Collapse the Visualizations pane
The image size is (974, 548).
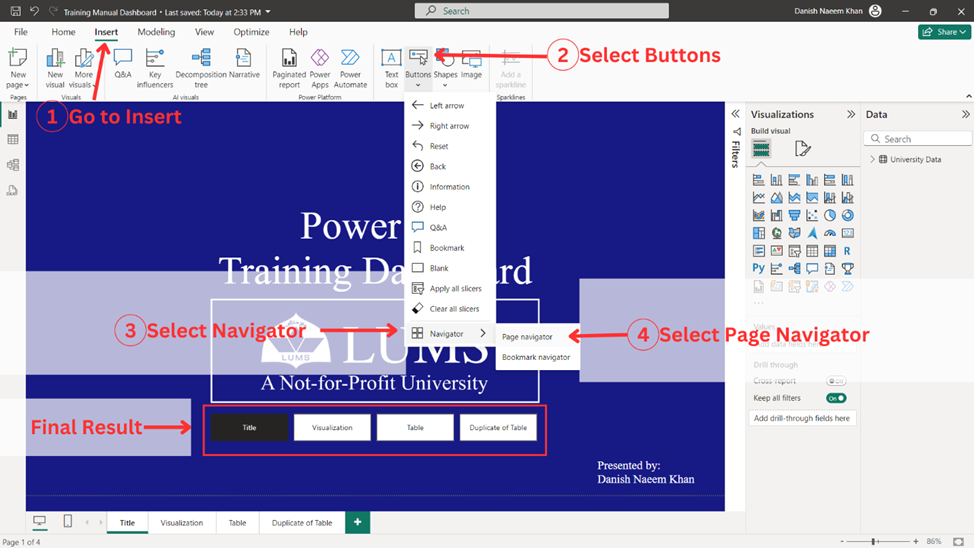[850, 114]
